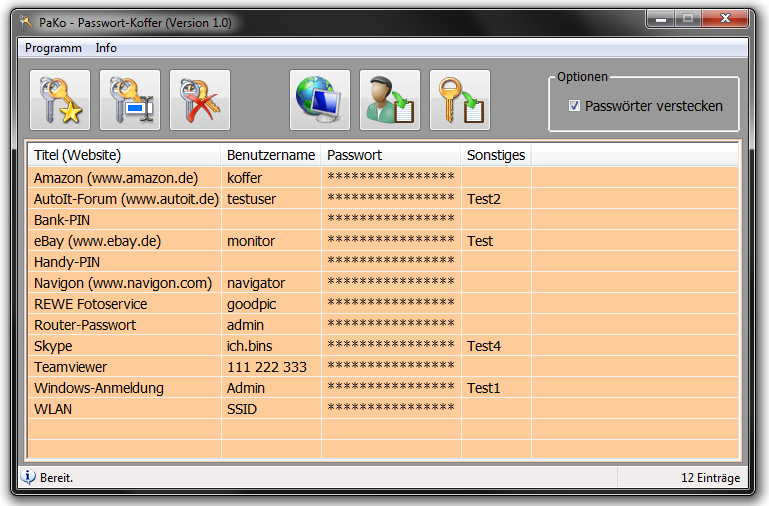Image resolution: width=769 pixels, height=506 pixels.
Task: Click the Passwort column header
Action: (x=355, y=155)
